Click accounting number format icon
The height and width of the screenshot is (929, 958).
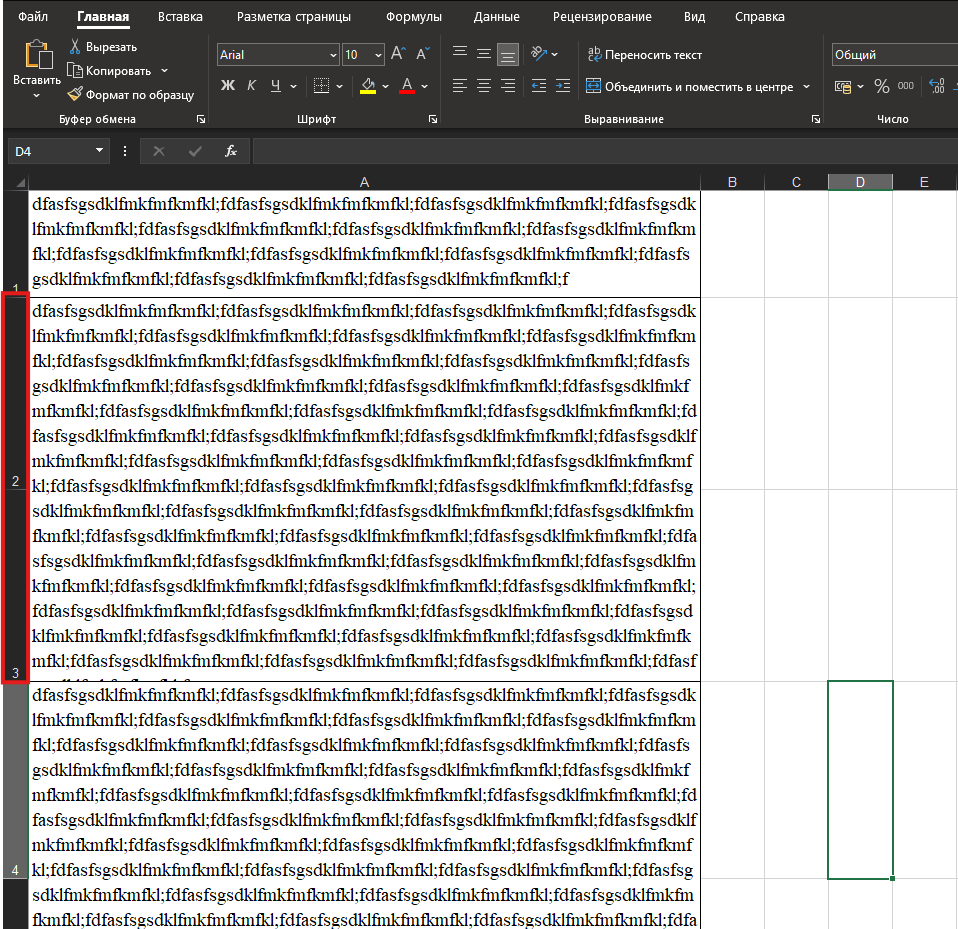(x=843, y=86)
